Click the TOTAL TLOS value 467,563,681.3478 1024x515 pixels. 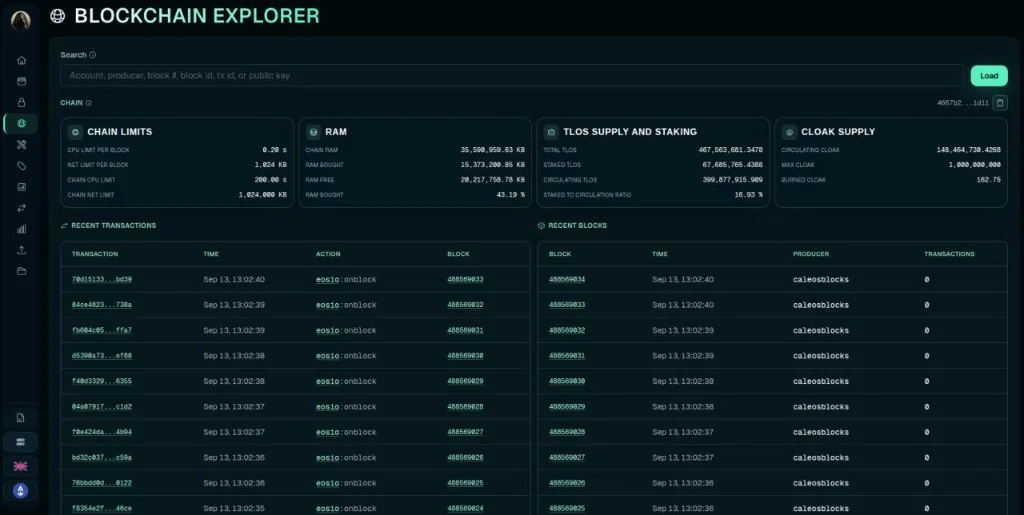[x=730, y=150]
